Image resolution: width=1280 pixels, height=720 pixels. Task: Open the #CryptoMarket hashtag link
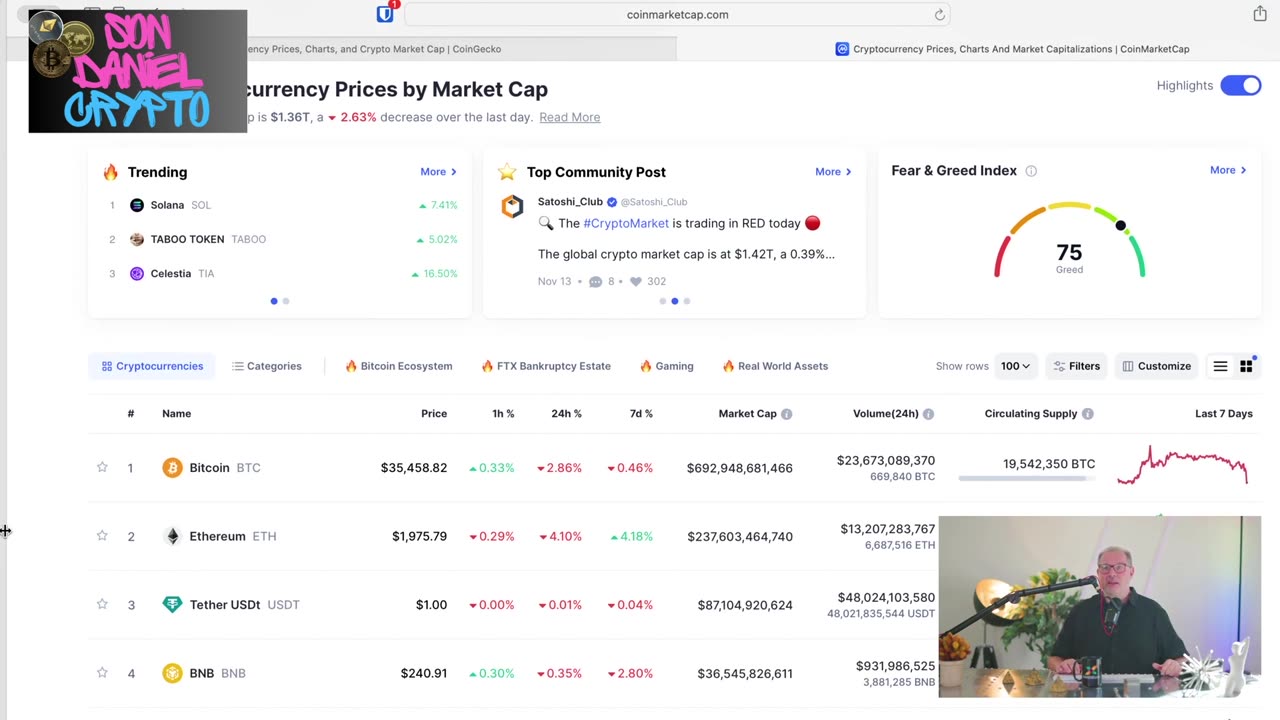[x=626, y=223]
